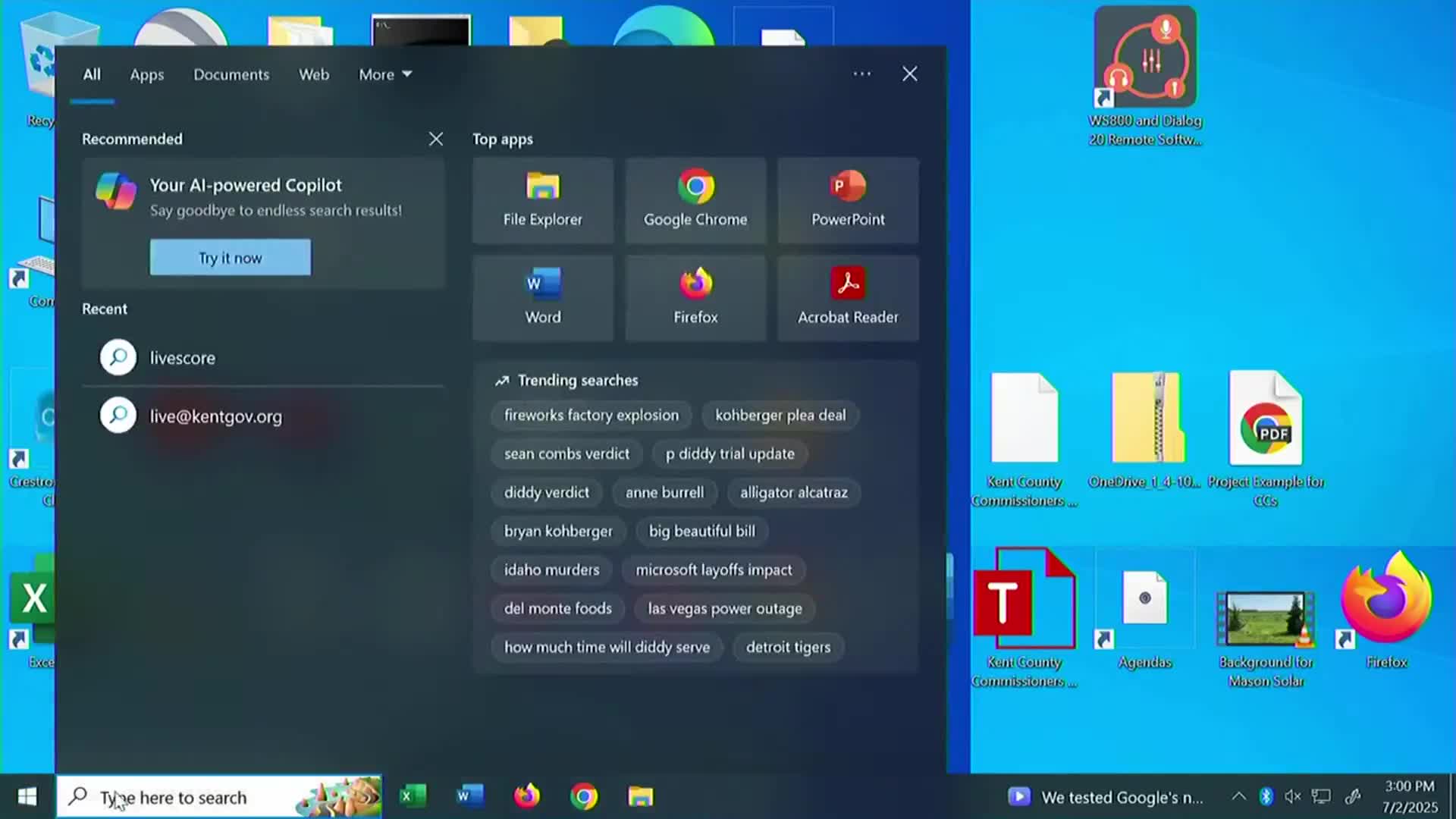This screenshot has width=1456, height=819.
Task: Open File Explorer from Top apps
Action: click(542, 200)
